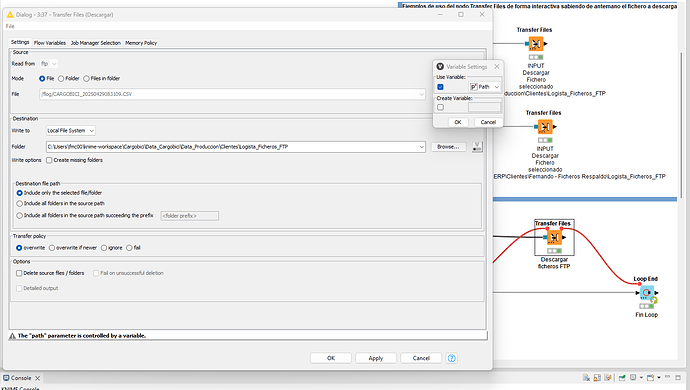Select the Folder mode radio button
This screenshot has height=390, width=690.
[61, 79]
